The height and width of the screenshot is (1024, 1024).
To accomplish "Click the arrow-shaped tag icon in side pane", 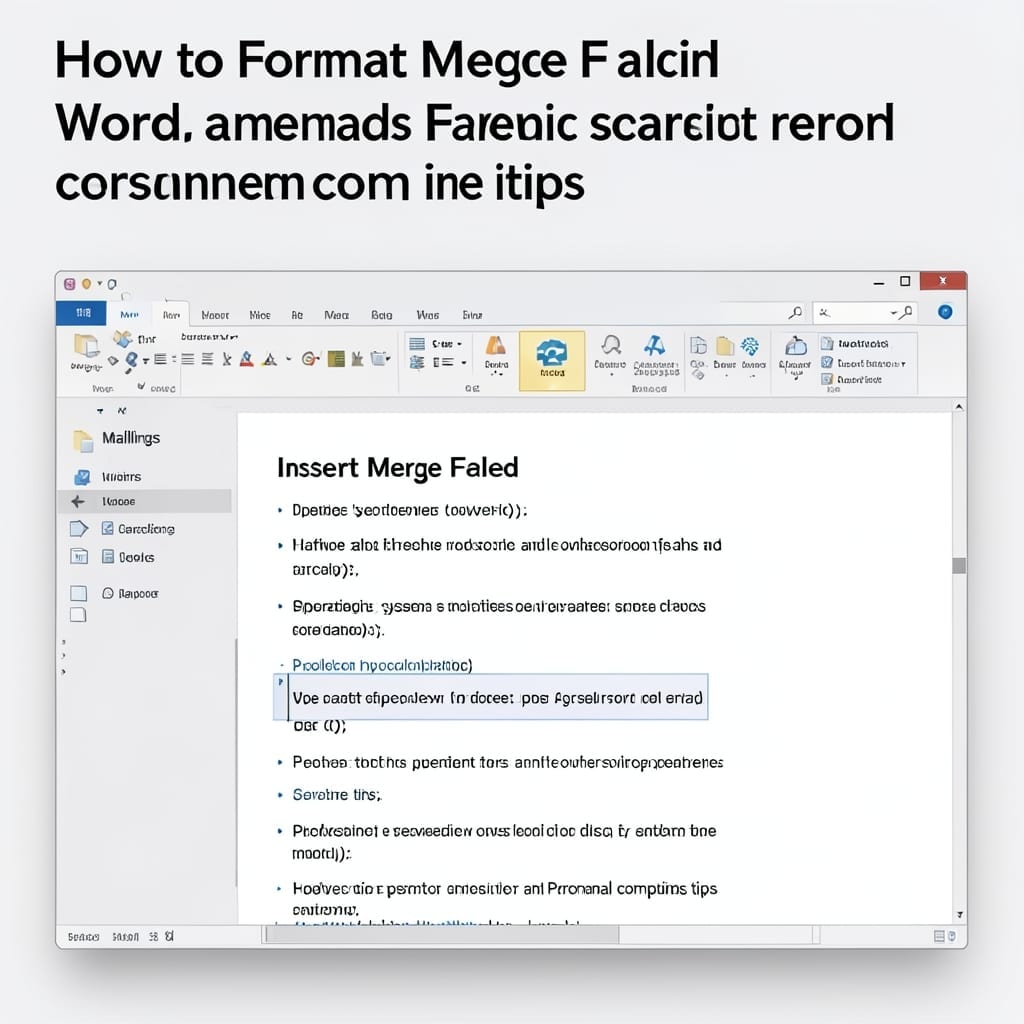I will click(78, 528).
